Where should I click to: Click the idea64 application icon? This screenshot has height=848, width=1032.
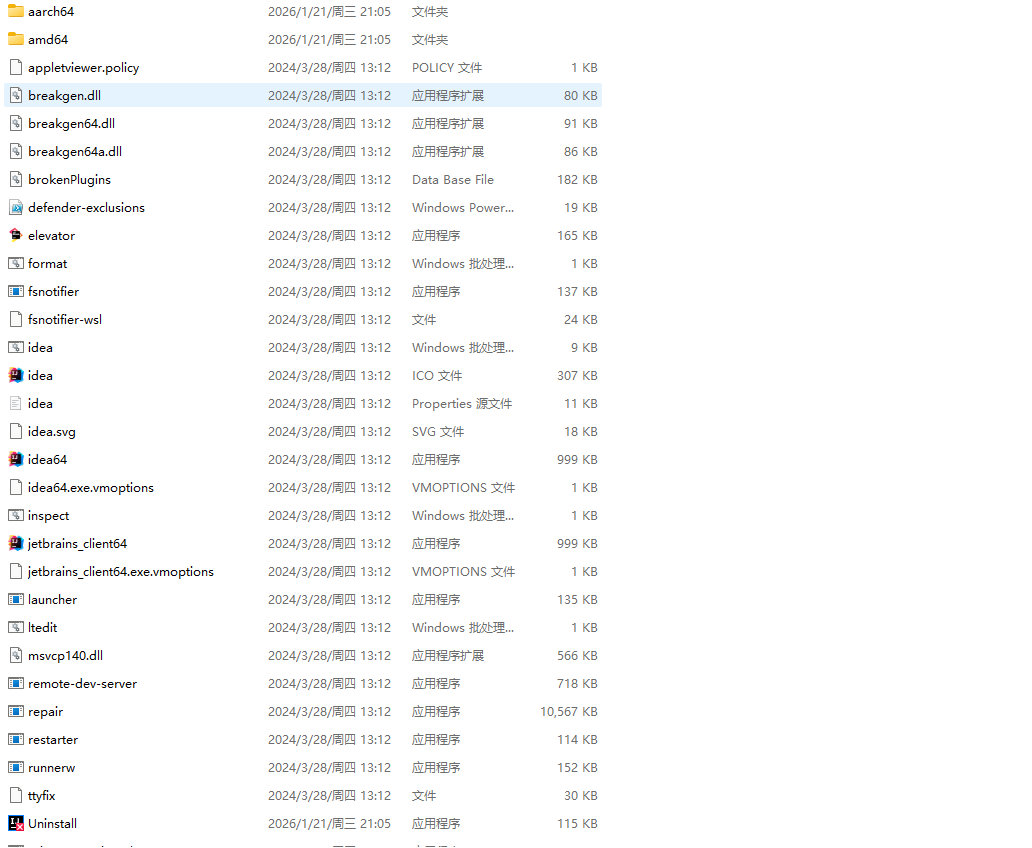[15, 460]
